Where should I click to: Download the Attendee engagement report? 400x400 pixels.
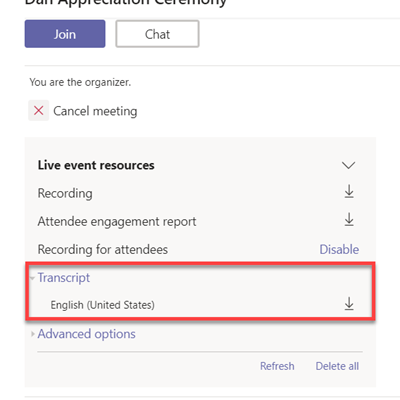click(x=349, y=220)
